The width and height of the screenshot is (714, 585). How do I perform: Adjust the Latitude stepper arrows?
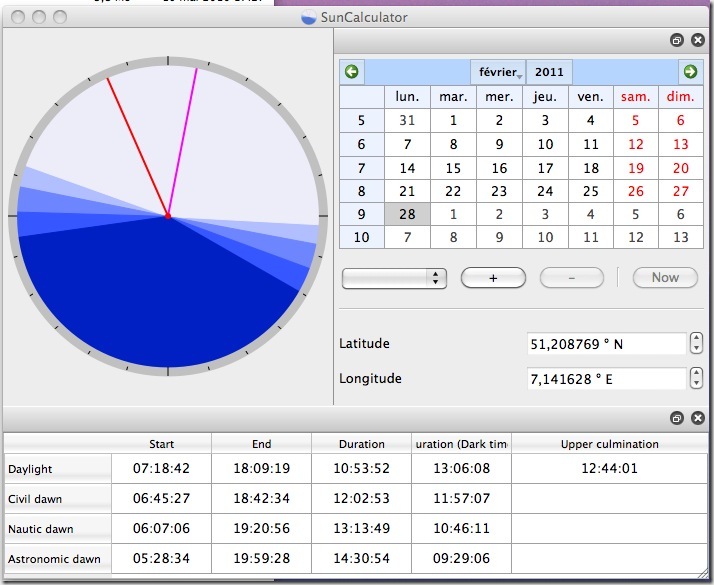(696, 343)
